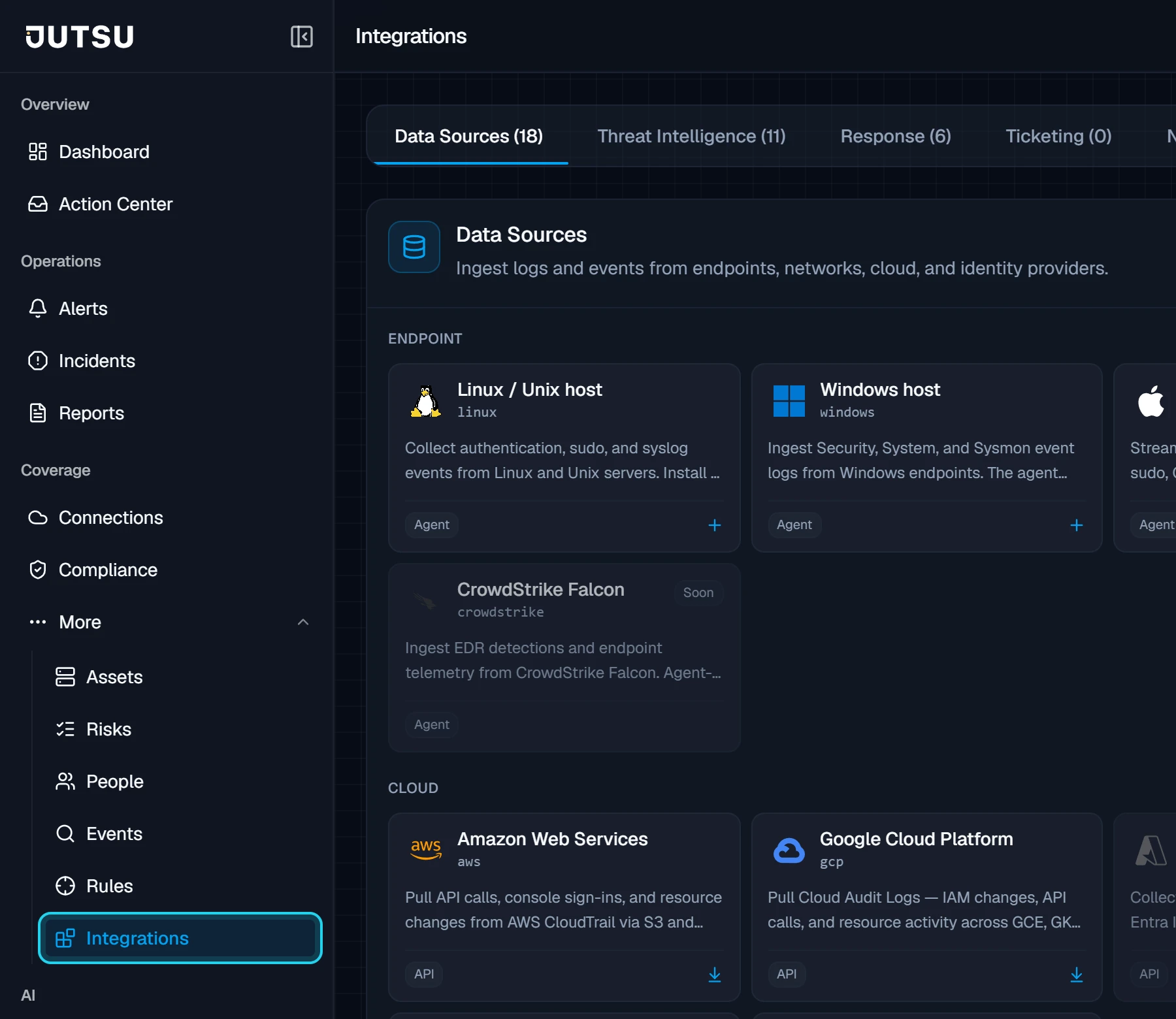Click the AWS logo icon
Image resolution: width=1176 pixels, height=1019 pixels.
(425, 850)
